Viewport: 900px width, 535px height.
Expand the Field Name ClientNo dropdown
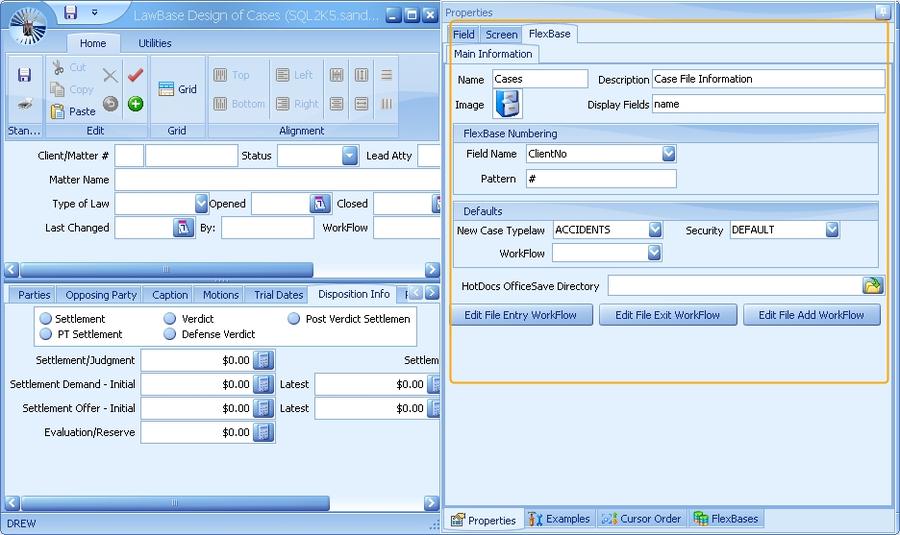(x=669, y=153)
